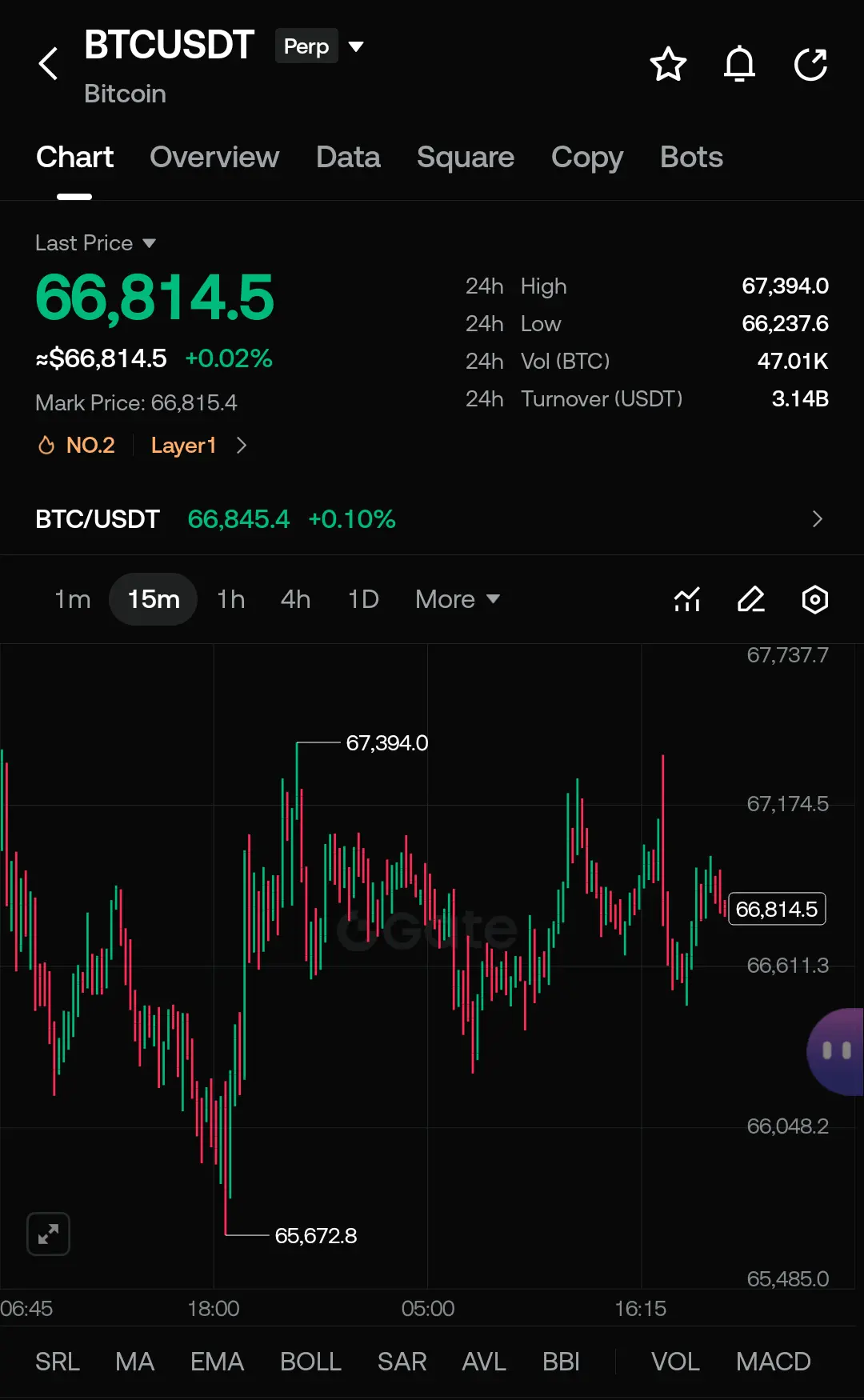864x1400 pixels.
Task: Expand chart to fullscreen icon
Action: coord(49,1234)
